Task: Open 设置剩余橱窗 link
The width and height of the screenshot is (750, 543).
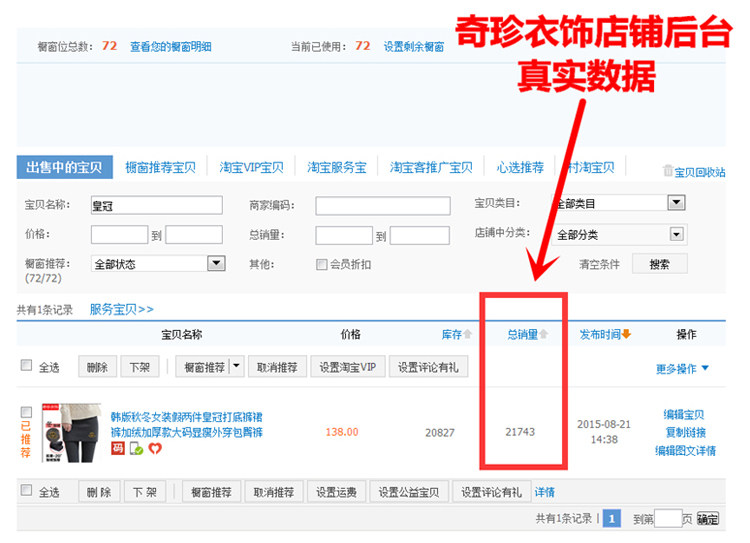Action: [x=414, y=46]
